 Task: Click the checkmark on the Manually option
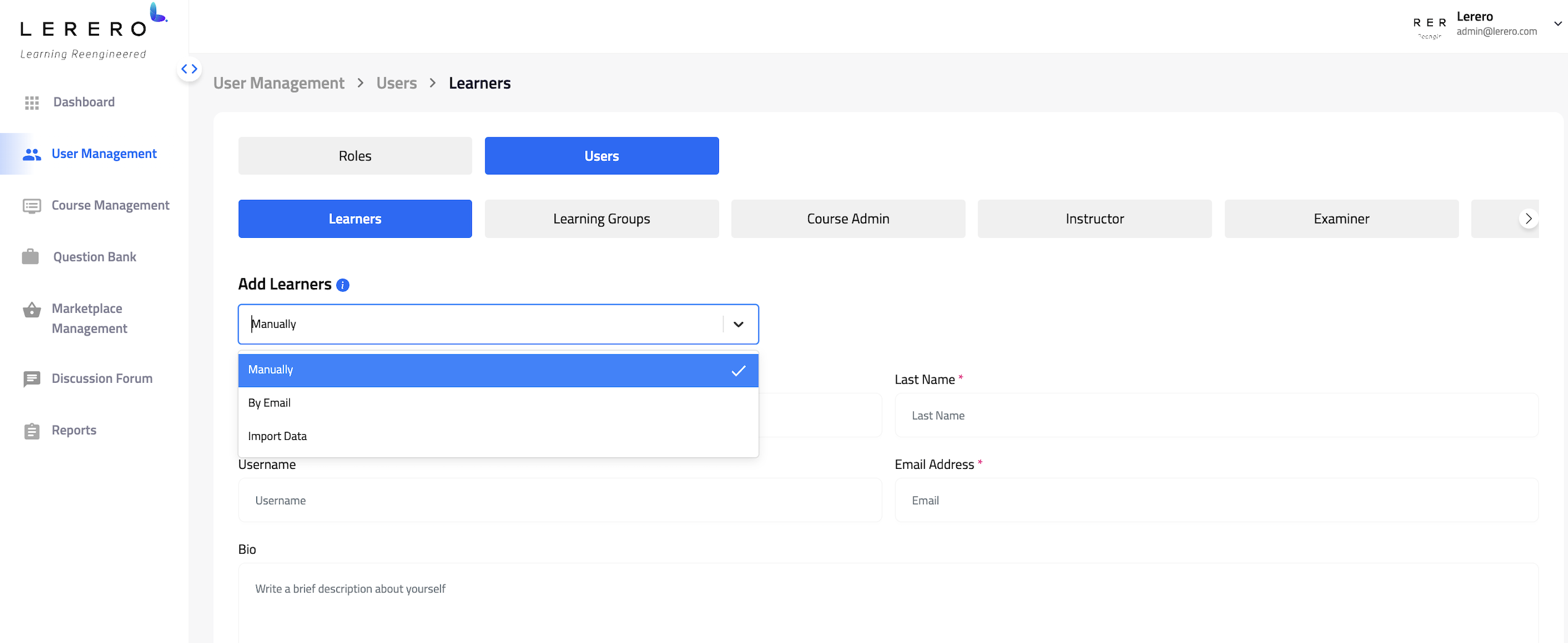tap(738, 371)
